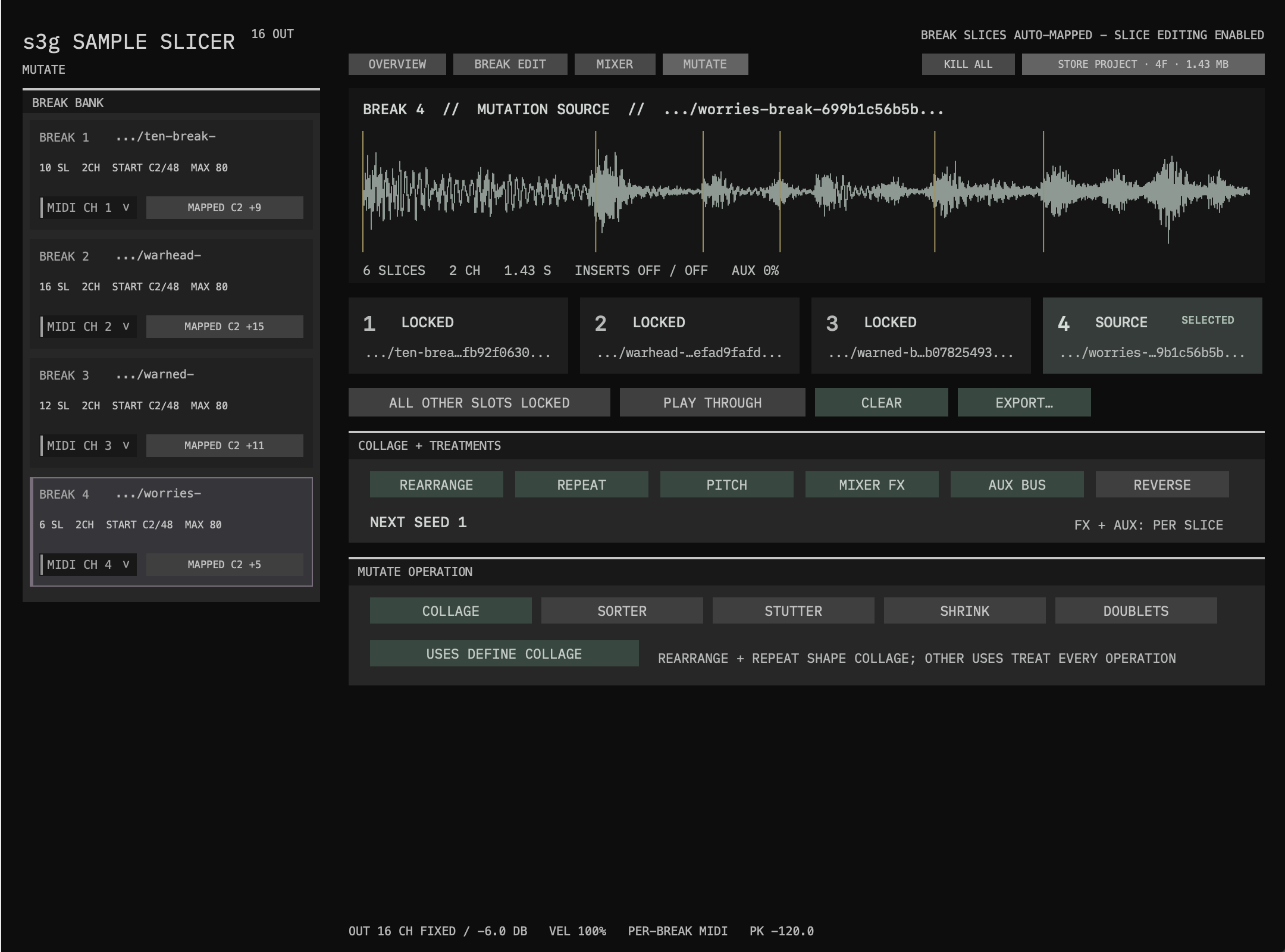Switch to the BREAK EDIT tab
Screen dimensions: 1285x952
coord(510,64)
